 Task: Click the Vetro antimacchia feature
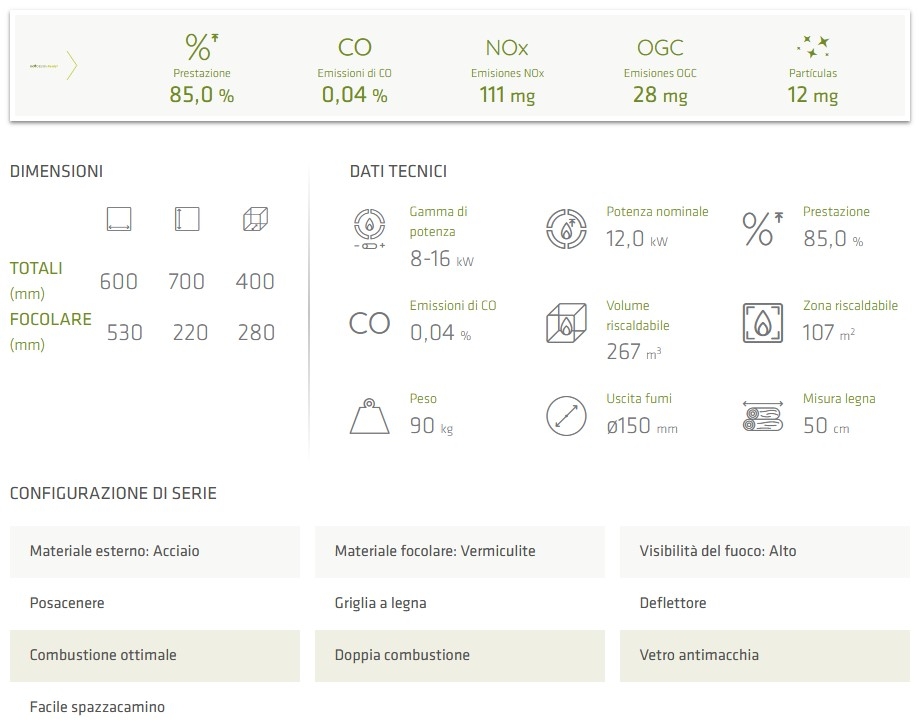click(x=764, y=656)
